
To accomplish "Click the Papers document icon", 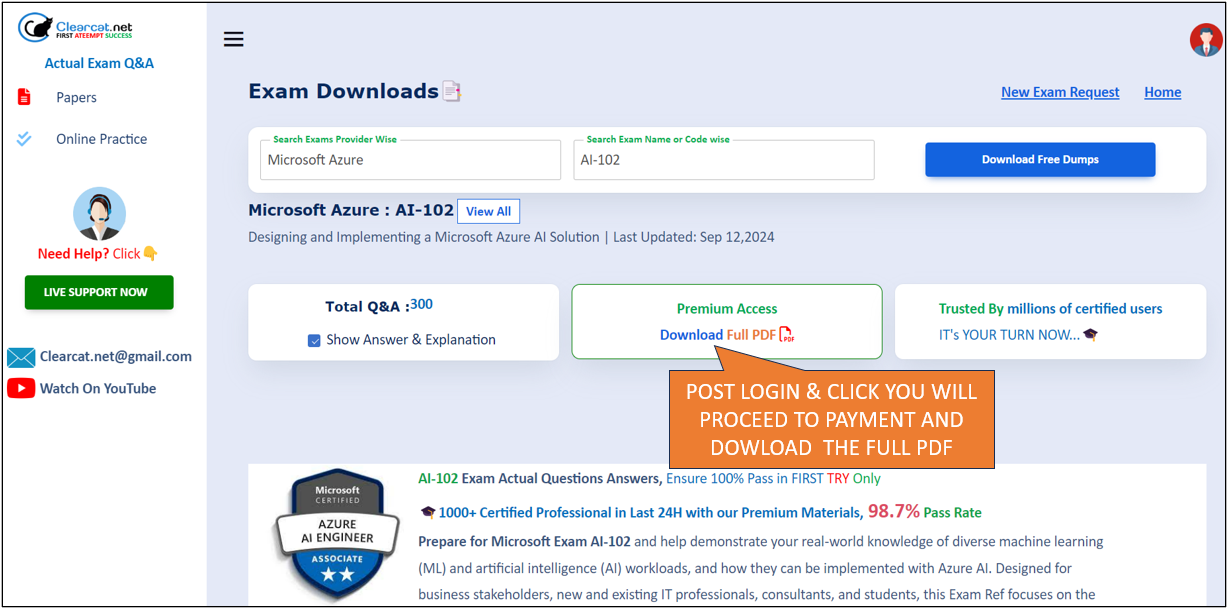I will [x=25, y=97].
